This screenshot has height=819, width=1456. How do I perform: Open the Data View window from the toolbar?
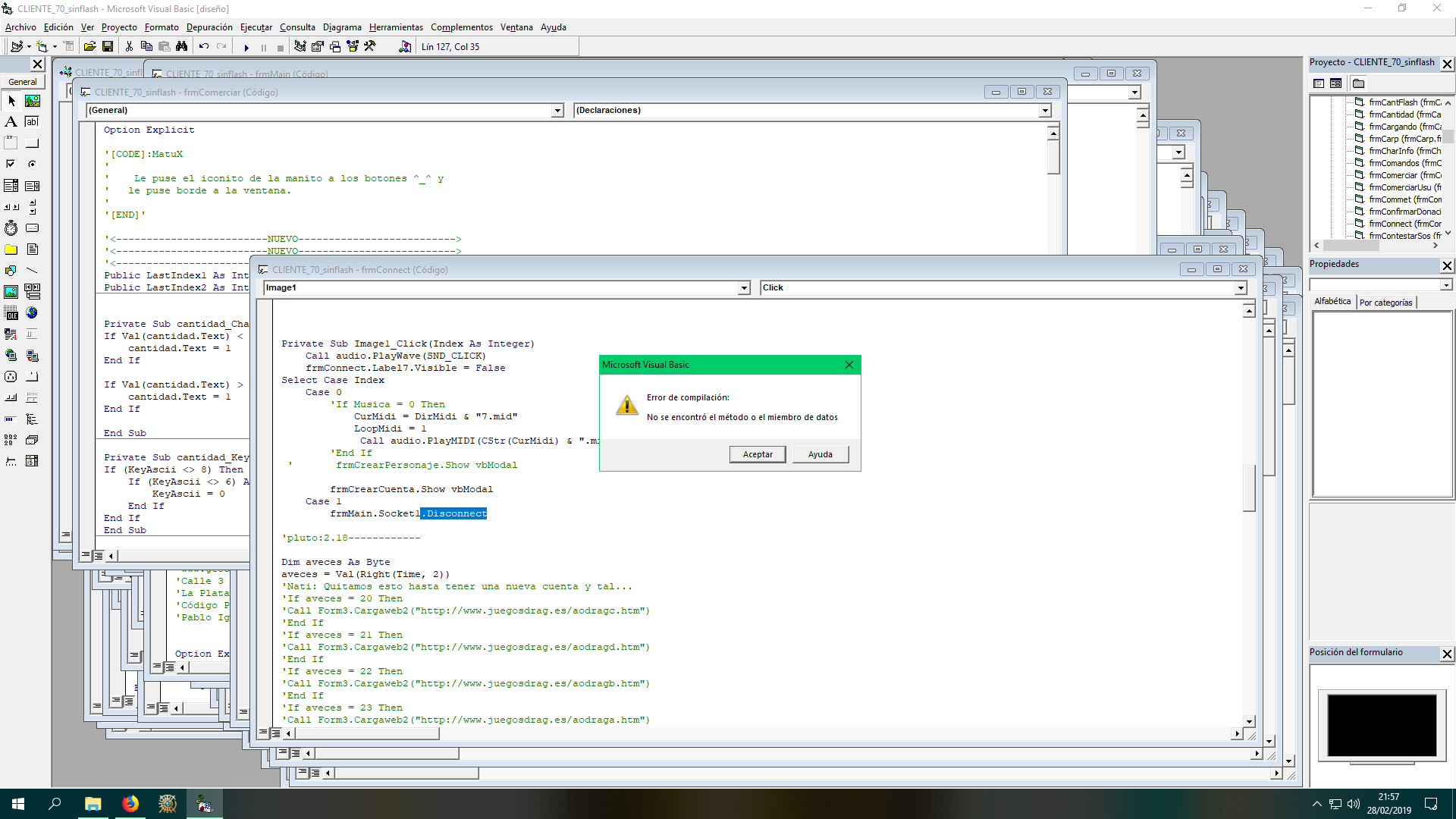tap(405, 47)
